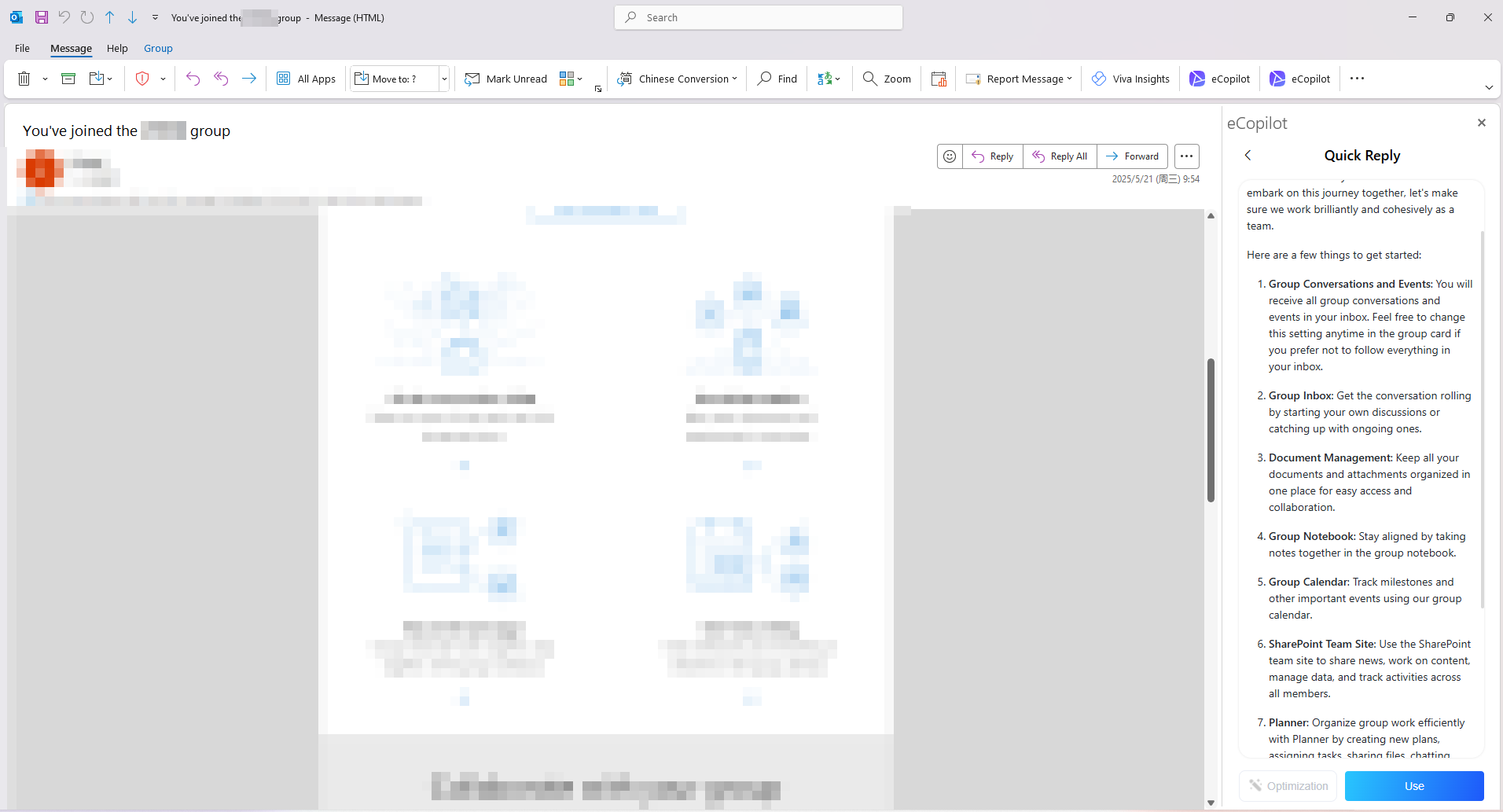Add an emoji reaction to the message
The width and height of the screenshot is (1503, 812).
[949, 156]
